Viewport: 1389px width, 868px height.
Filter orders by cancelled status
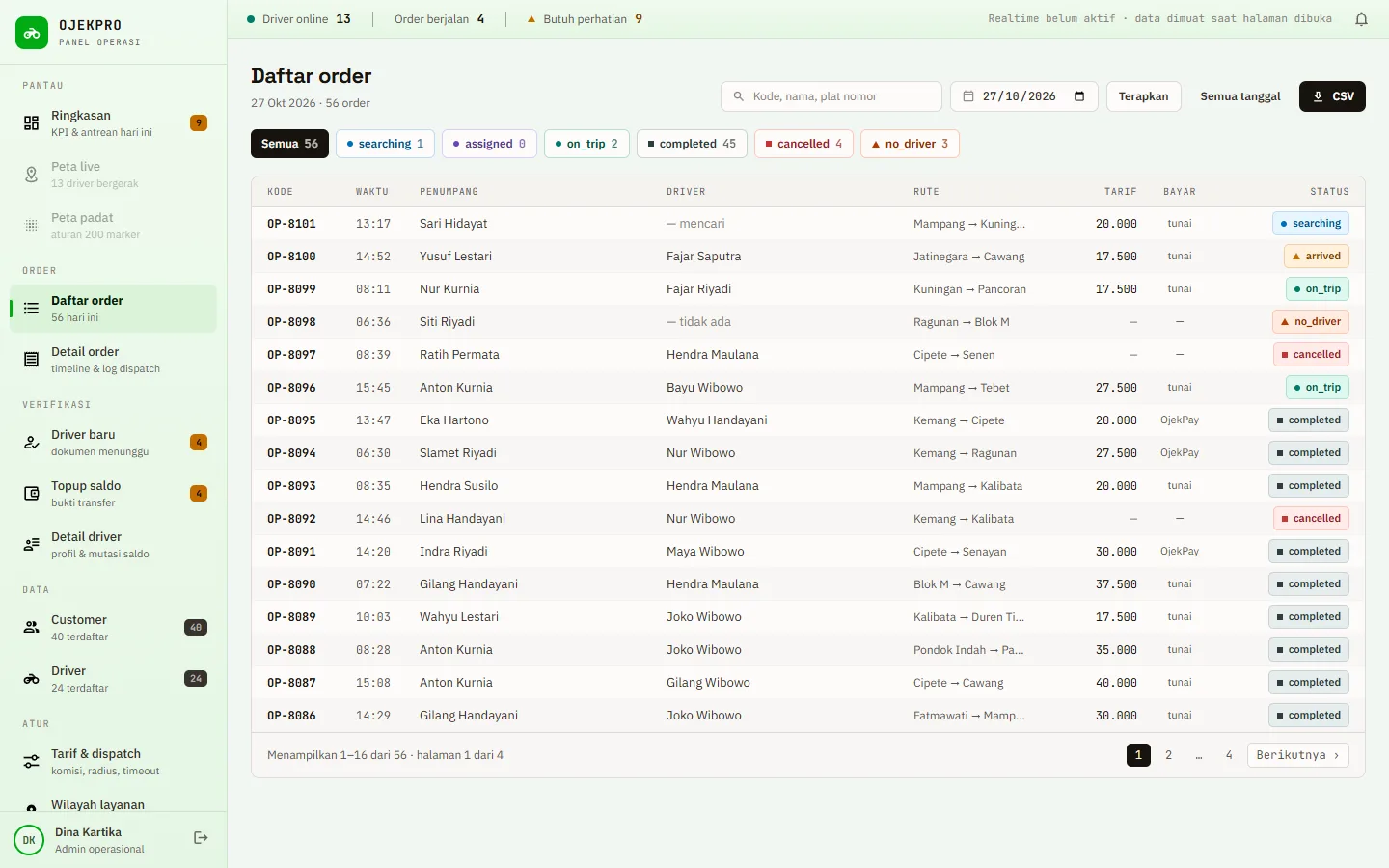[x=803, y=144]
